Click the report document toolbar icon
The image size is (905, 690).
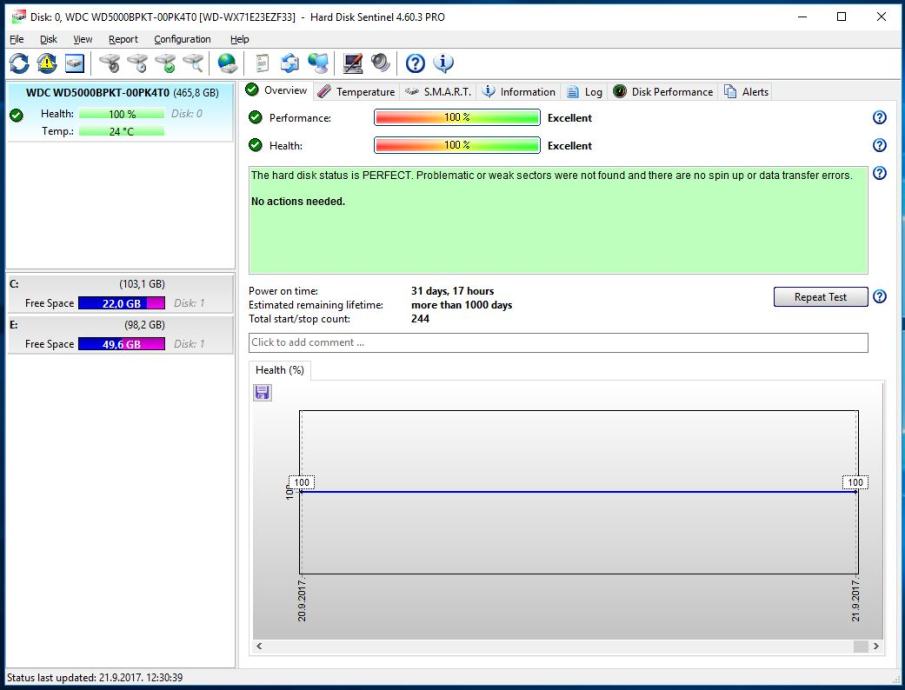[263, 64]
